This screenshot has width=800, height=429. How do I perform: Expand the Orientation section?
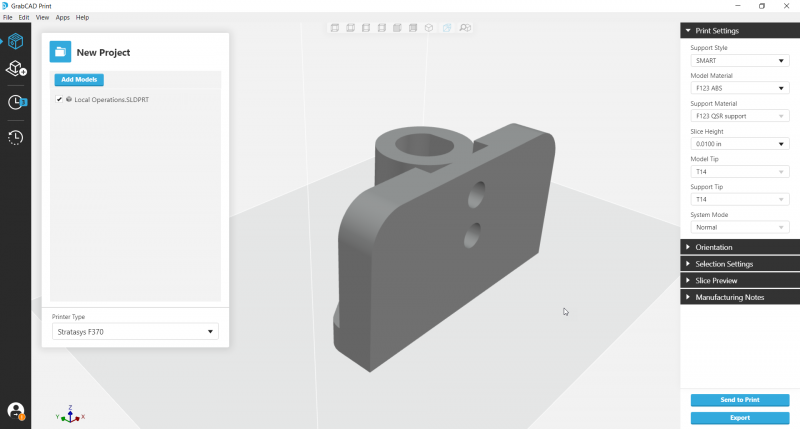(740, 247)
